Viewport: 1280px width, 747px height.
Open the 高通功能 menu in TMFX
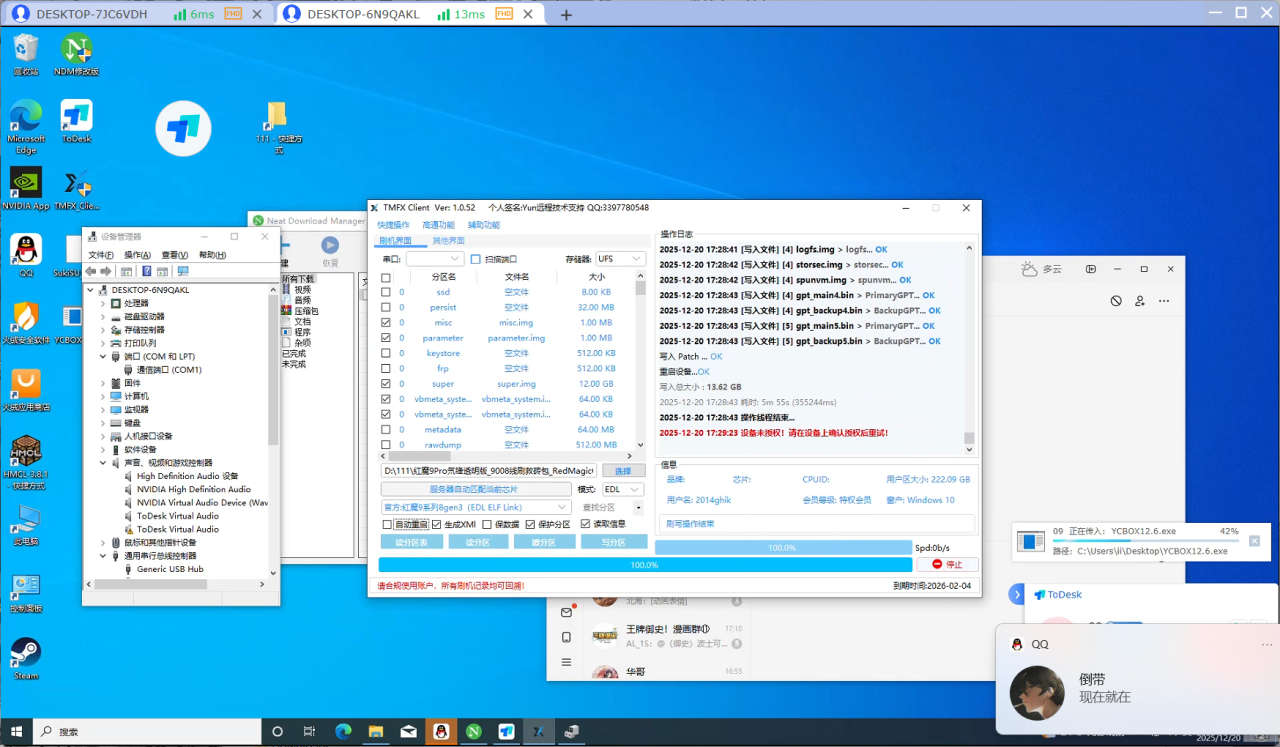[x=438, y=225]
